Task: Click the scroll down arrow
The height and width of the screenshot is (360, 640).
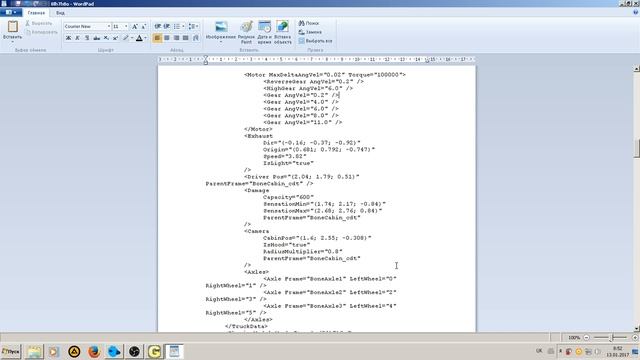Action: (x=636, y=328)
